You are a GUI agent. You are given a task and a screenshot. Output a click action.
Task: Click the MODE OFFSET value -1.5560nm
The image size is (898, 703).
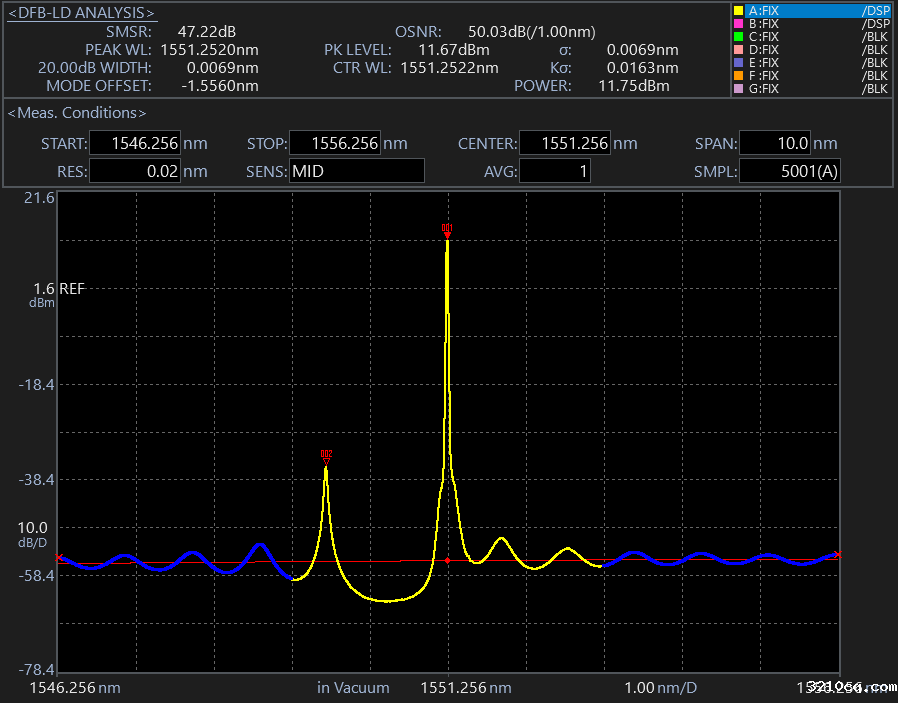[x=220, y=86]
